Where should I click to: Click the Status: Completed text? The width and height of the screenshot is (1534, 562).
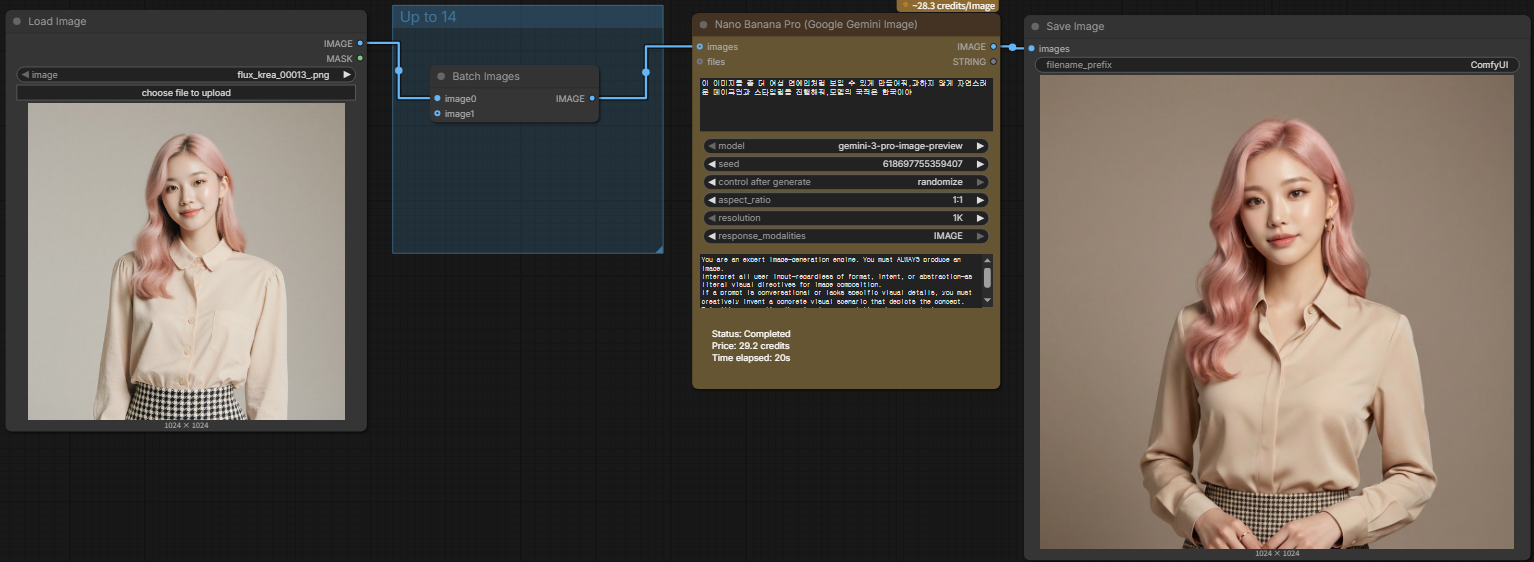click(x=751, y=334)
